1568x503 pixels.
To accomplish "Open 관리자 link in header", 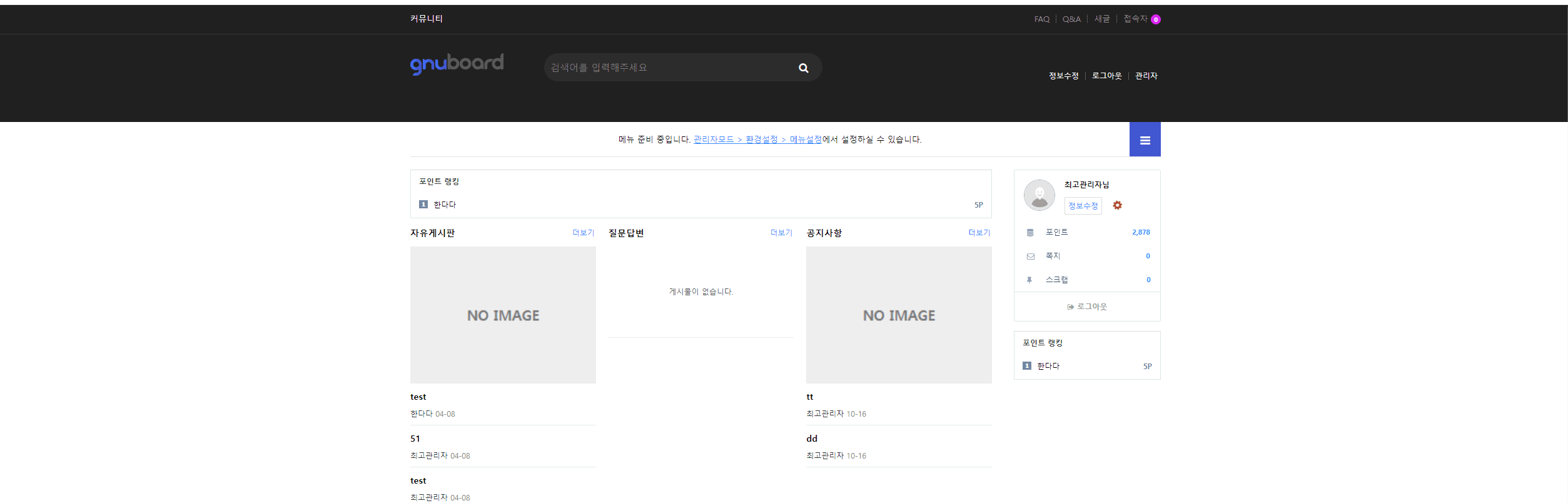I will 1146,76.
